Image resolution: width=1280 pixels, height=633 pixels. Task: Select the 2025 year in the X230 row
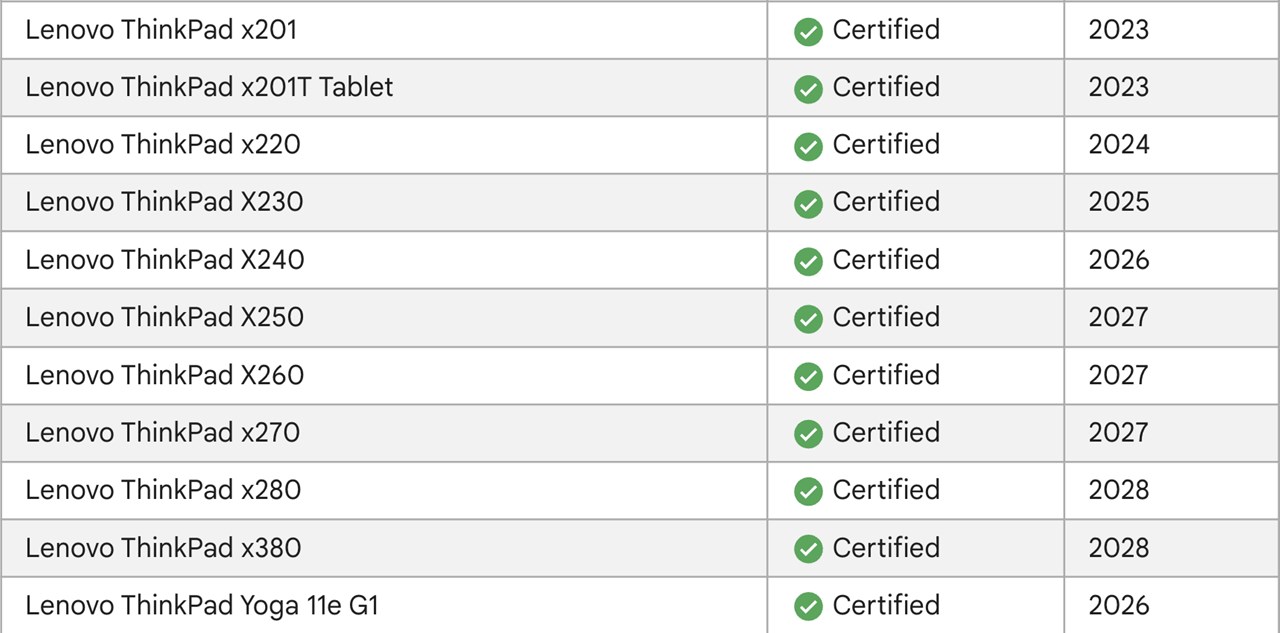click(1119, 202)
